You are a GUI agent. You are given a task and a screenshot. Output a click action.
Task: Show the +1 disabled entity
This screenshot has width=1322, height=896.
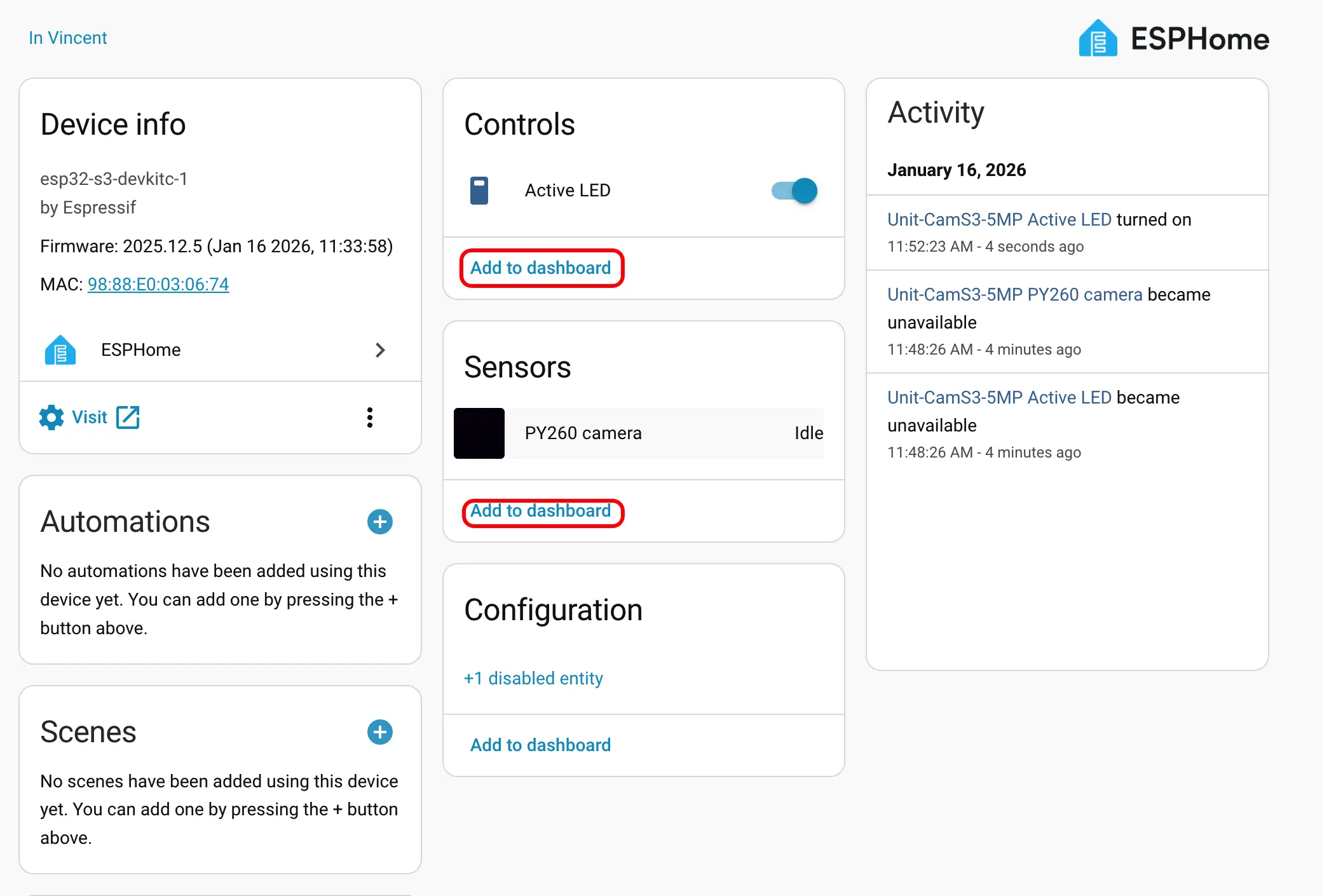[533, 679]
